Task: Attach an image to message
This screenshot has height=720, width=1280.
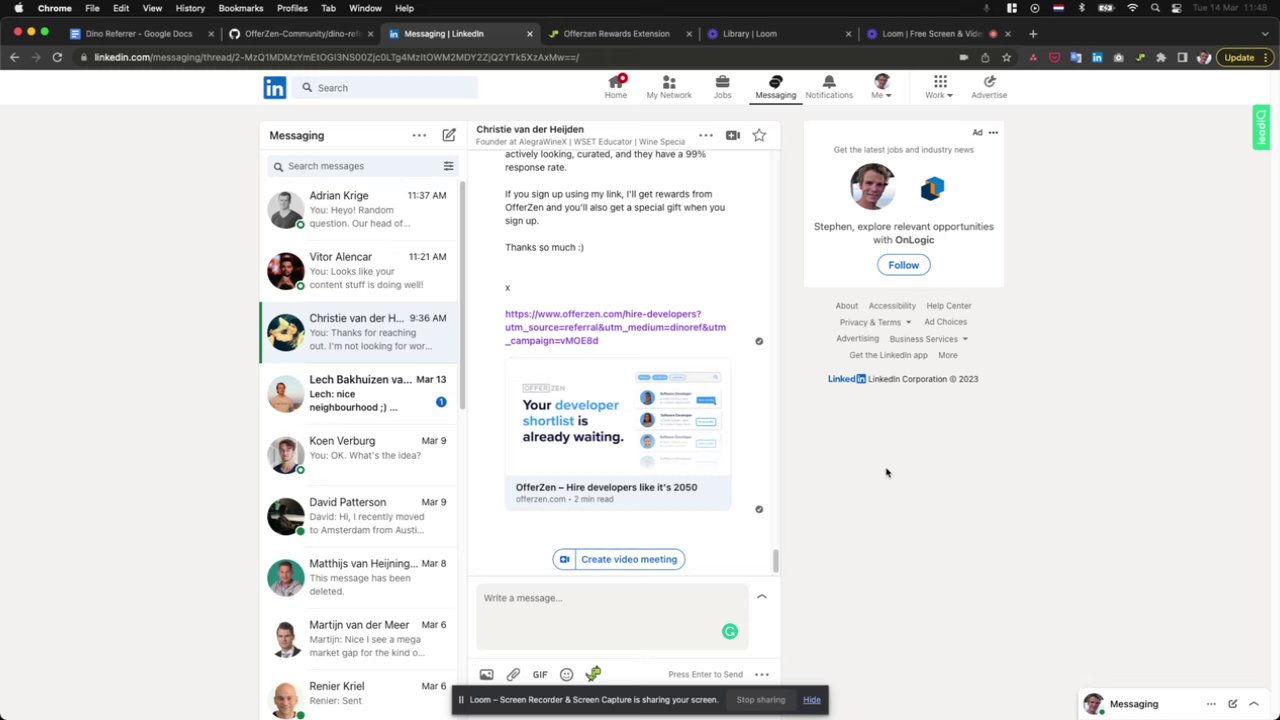Action: 486,675
